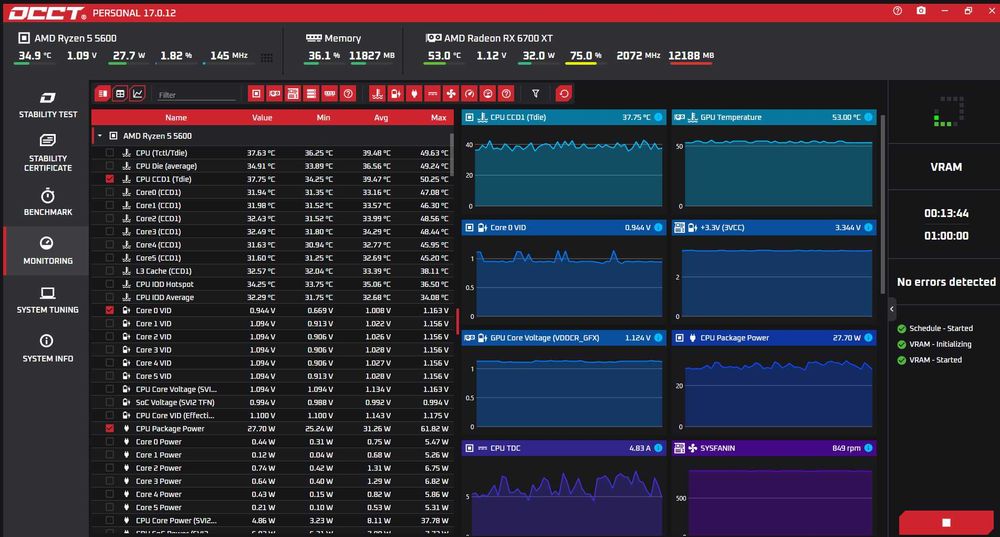Toggle the current sensor type filter
Screen dimensions: 1000x537
click(432, 94)
